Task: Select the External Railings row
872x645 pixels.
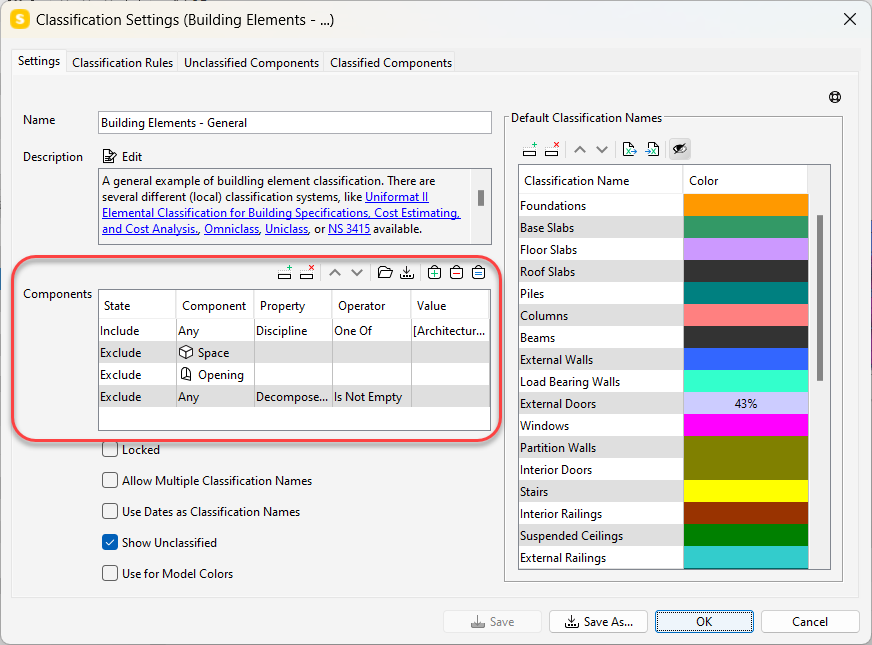Action: (663, 558)
